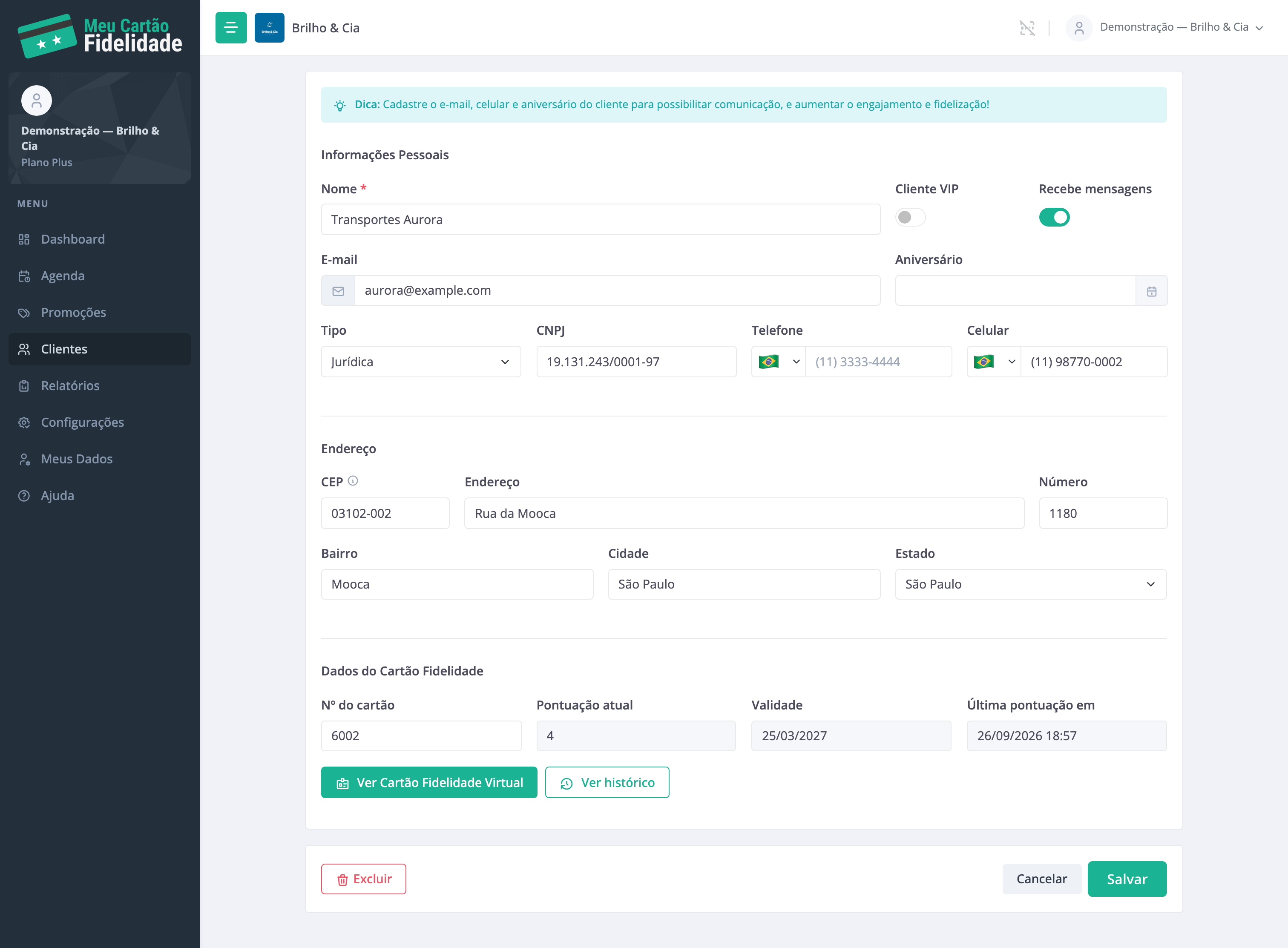Image resolution: width=1288 pixels, height=948 pixels.
Task: Go to Meus Dados in the sidebar
Action: point(100,459)
